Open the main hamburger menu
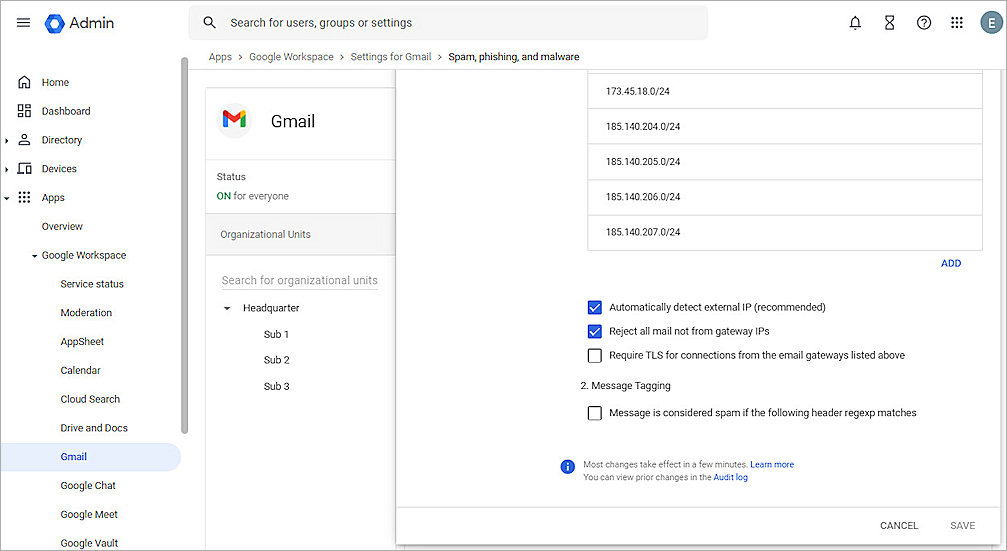Screen dimensions: 1007x551 pos(23,23)
